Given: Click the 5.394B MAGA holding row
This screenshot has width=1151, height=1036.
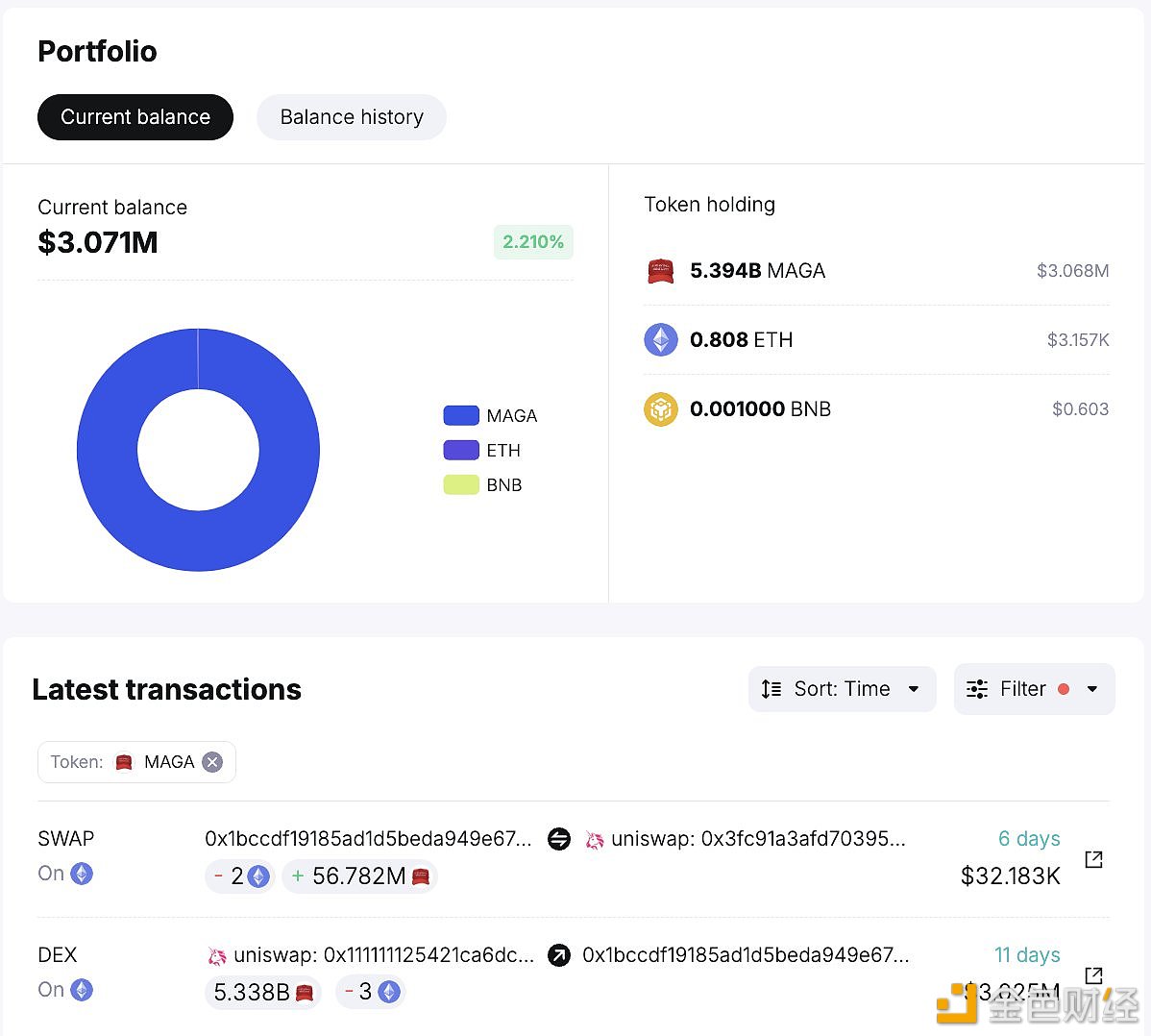Looking at the screenshot, I should click(x=876, y=271).
